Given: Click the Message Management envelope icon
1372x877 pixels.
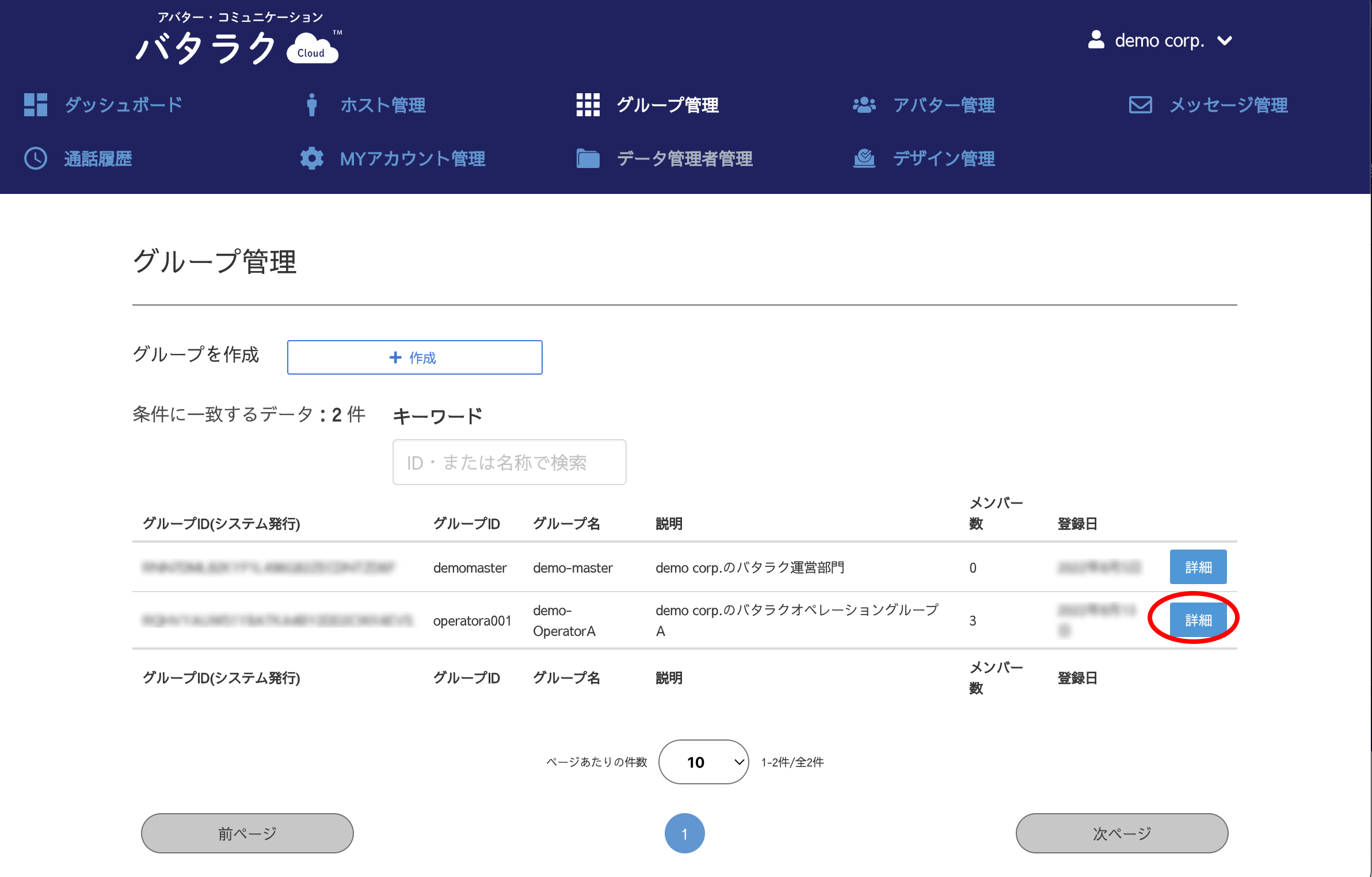Looking at the screenshot, I should (x=1140, y=105).
